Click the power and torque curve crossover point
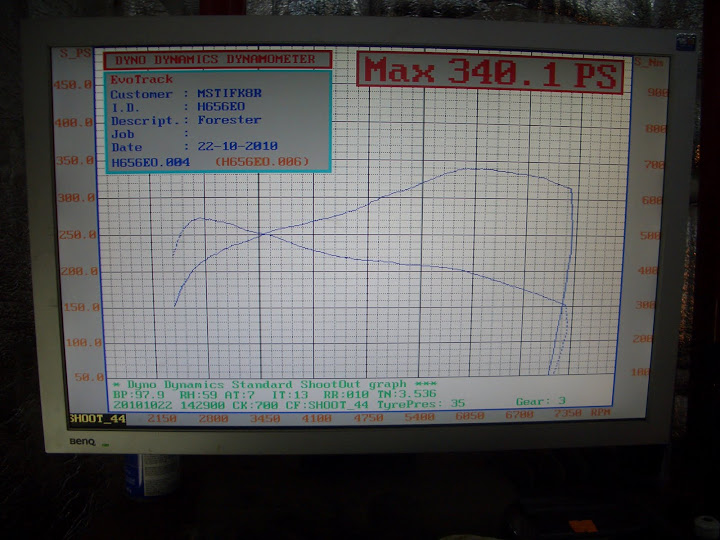 tap(263, 235)
